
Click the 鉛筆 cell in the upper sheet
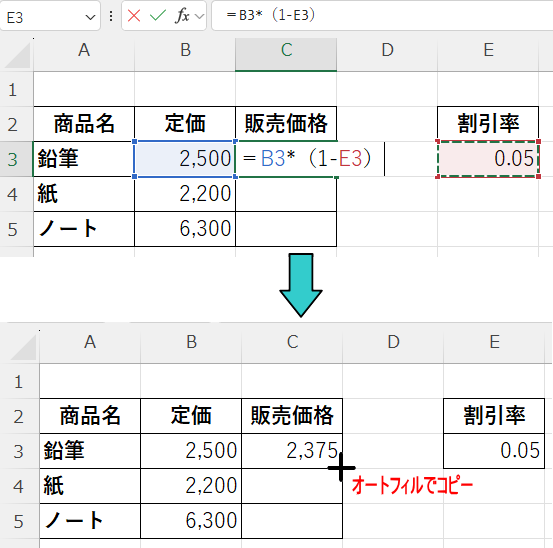point(84,159)
